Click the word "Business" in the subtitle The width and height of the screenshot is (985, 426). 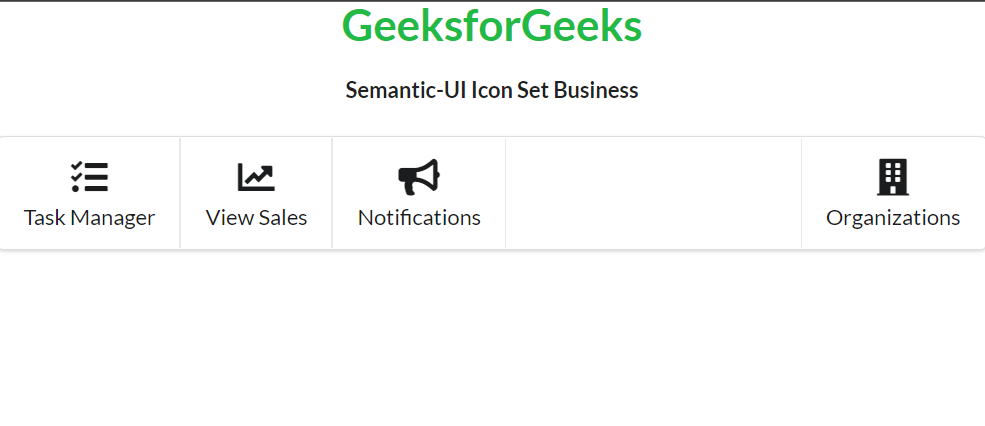[x=596, y=90]
